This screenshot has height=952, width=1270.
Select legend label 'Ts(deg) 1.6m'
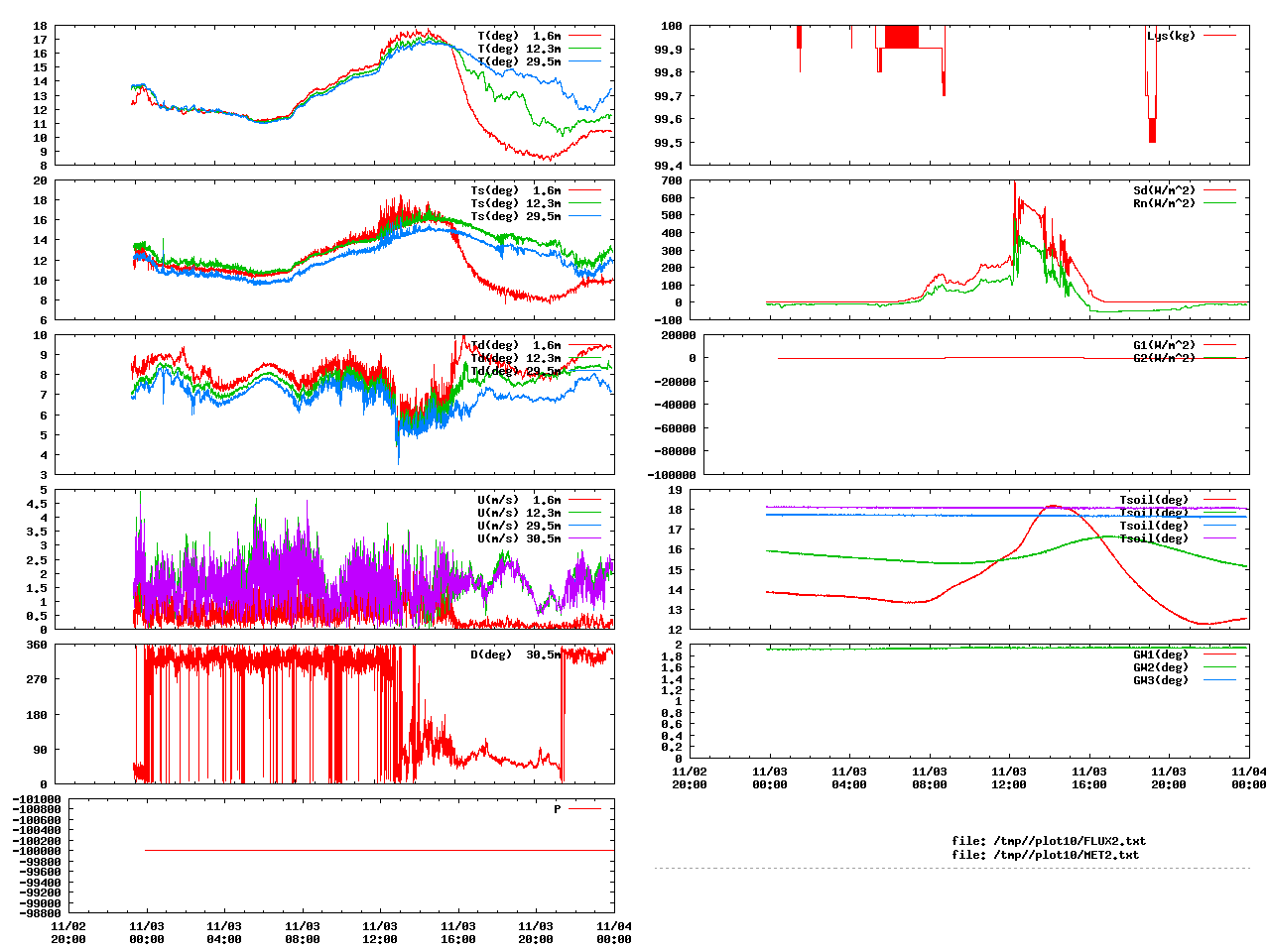(516, 190)
